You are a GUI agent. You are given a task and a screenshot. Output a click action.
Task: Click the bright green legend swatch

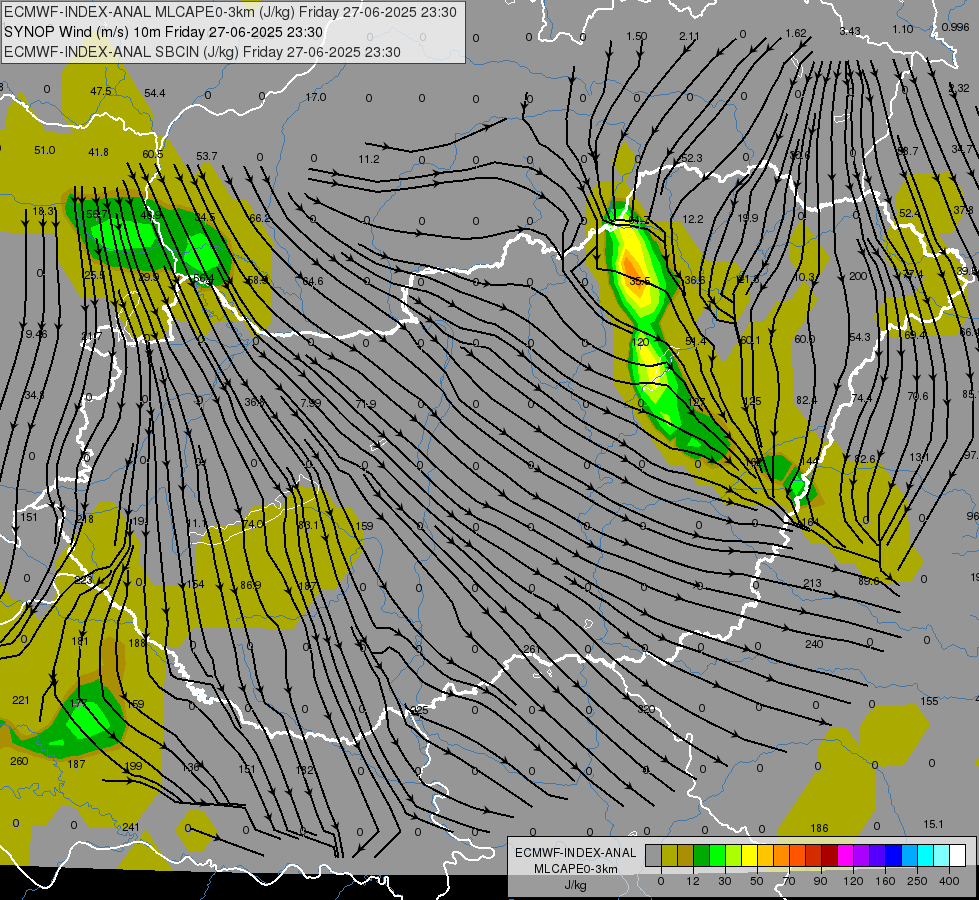click(718, 855)
